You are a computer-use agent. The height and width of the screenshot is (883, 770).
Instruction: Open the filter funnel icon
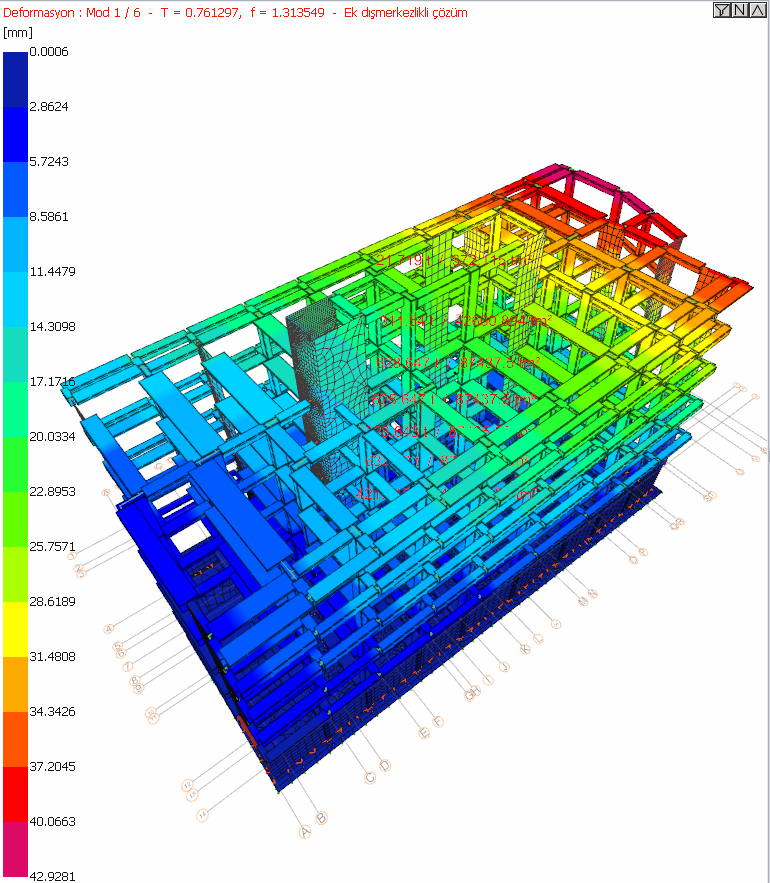click(722, 10)
